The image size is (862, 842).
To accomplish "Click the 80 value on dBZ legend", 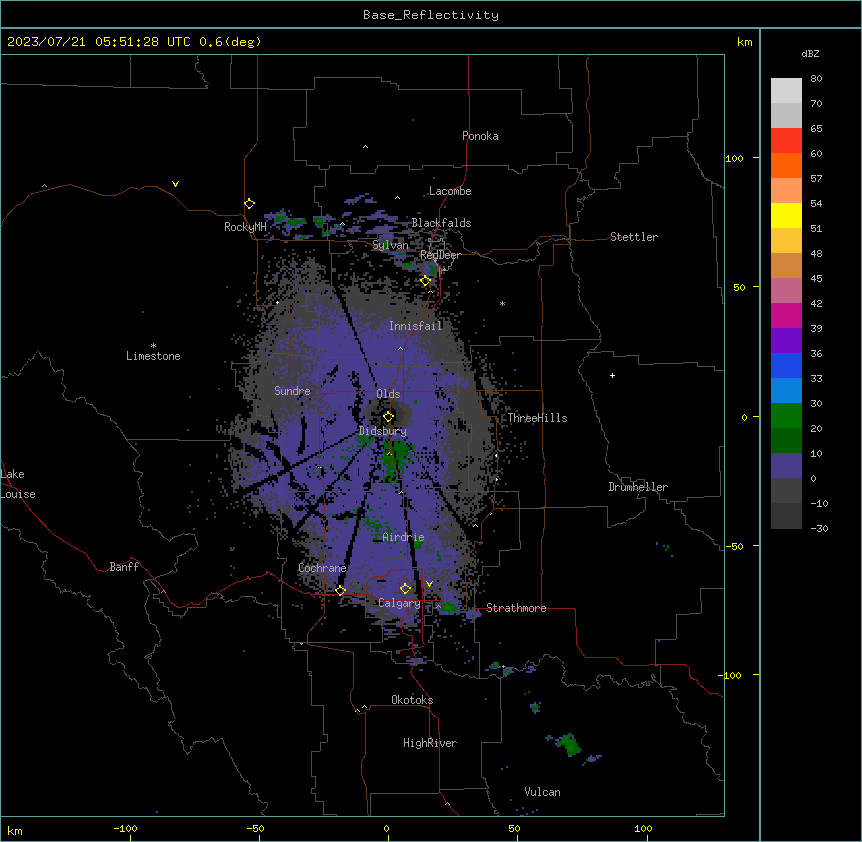I will 816,79.
